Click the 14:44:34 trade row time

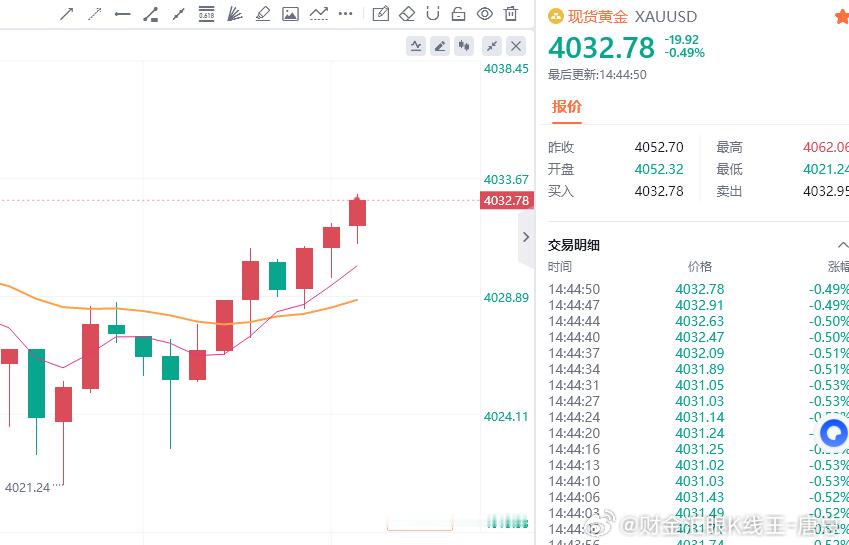[574, 369]
